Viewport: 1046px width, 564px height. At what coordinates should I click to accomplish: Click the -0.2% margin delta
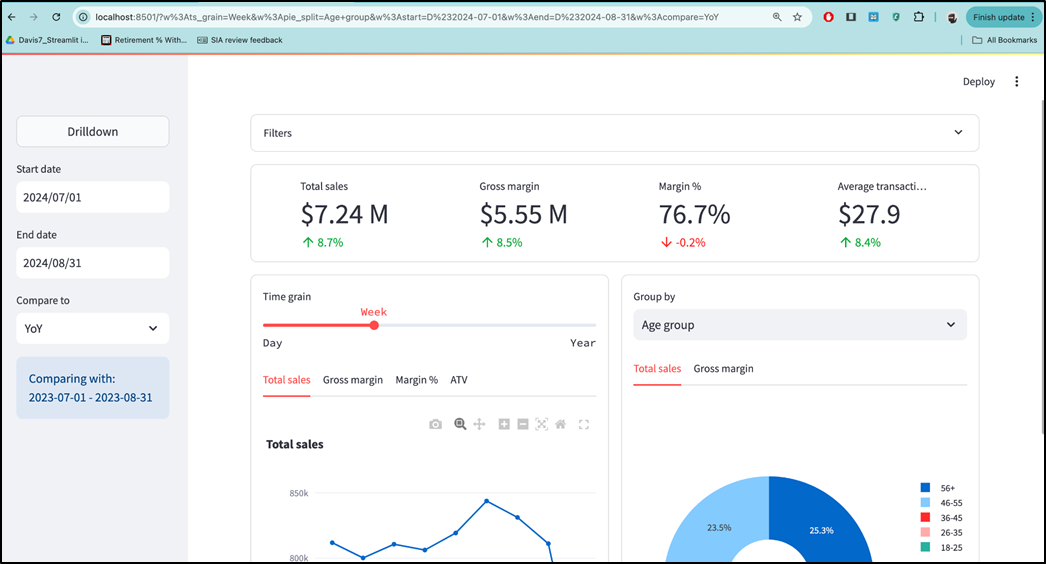(x=683, y=242)
